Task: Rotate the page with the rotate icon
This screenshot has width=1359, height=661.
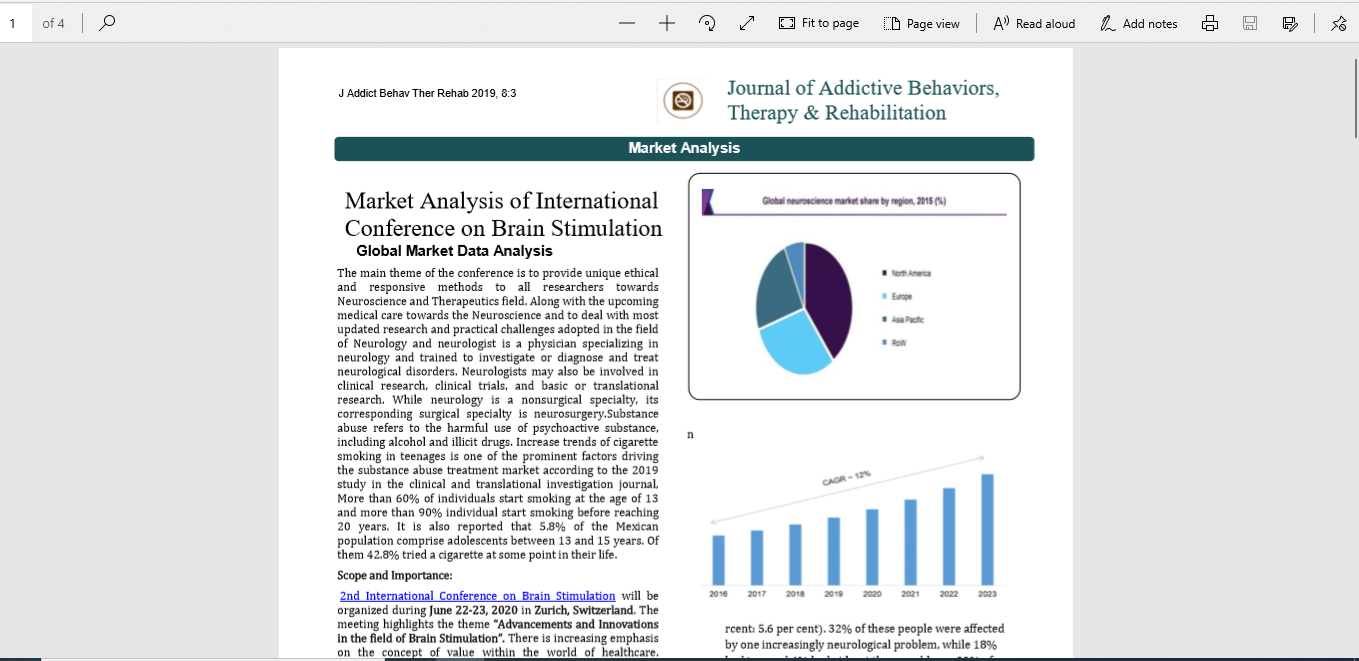Action: click(707, 23)
